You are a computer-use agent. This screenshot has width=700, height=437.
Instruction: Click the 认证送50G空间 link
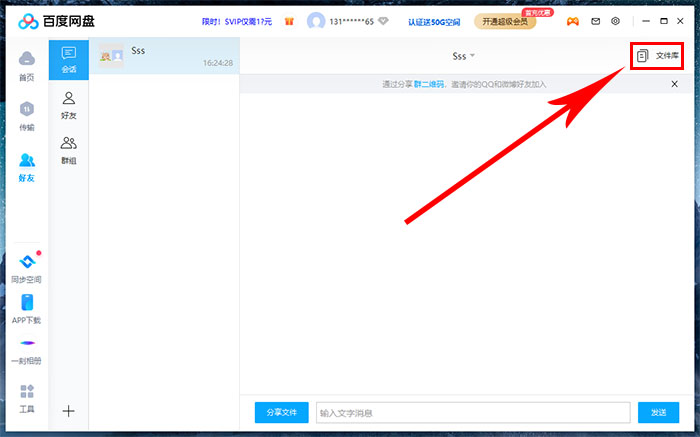434,22
